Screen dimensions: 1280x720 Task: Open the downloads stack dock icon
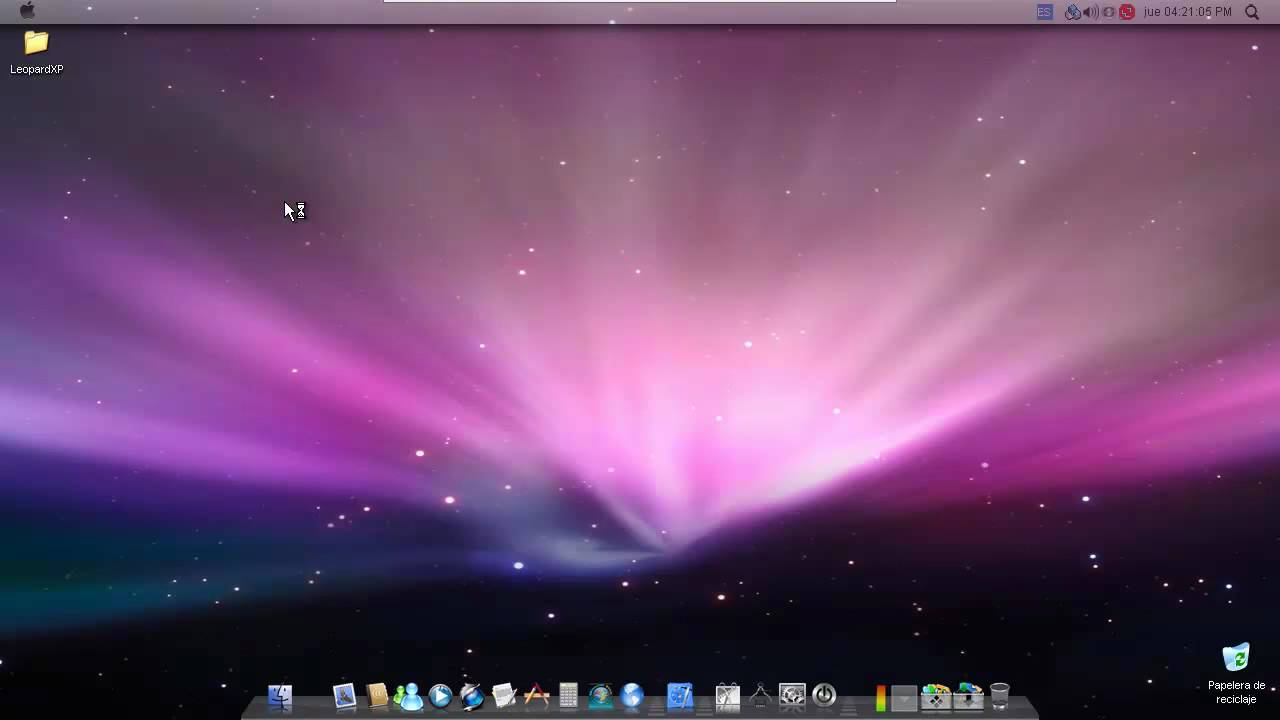point(968,696)
